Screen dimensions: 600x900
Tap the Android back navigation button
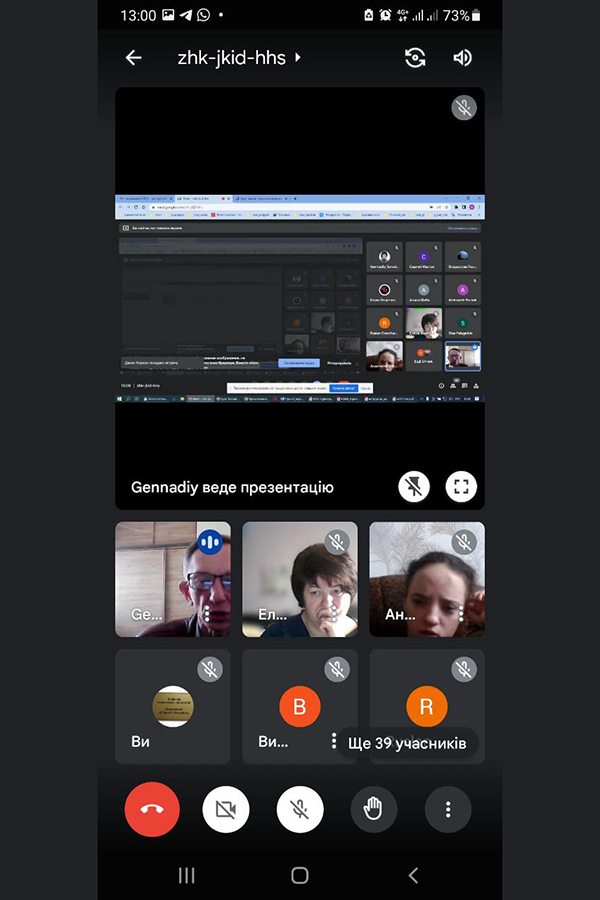pyautogui.click(x=413, y=875)
